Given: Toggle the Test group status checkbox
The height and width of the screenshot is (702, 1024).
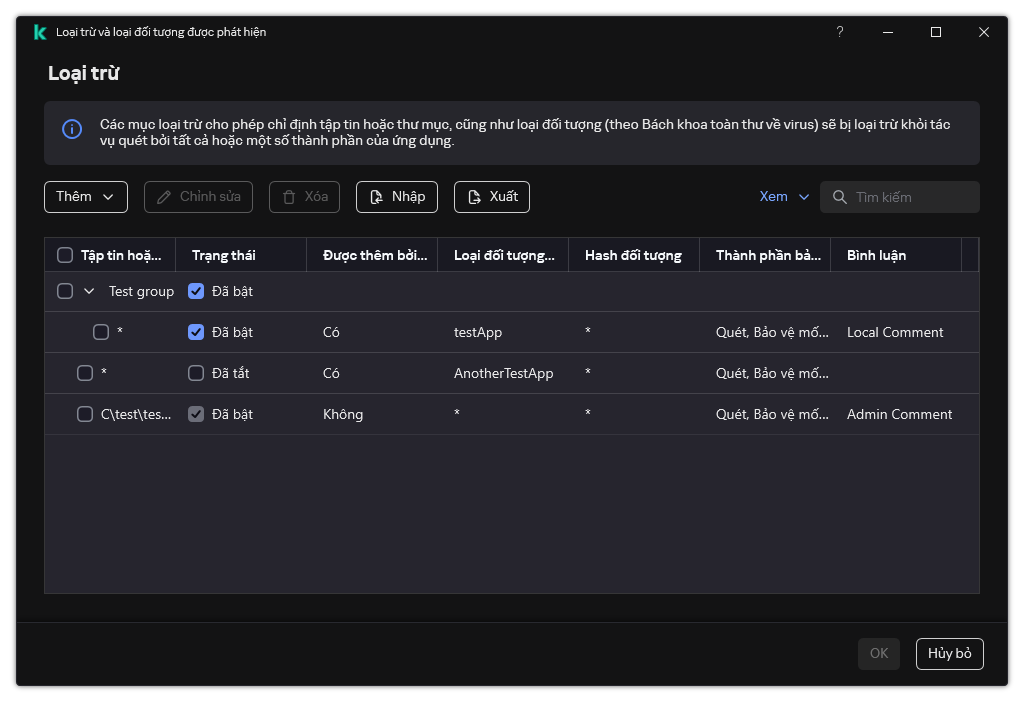Looking at the screenshot, I should 196,291.
